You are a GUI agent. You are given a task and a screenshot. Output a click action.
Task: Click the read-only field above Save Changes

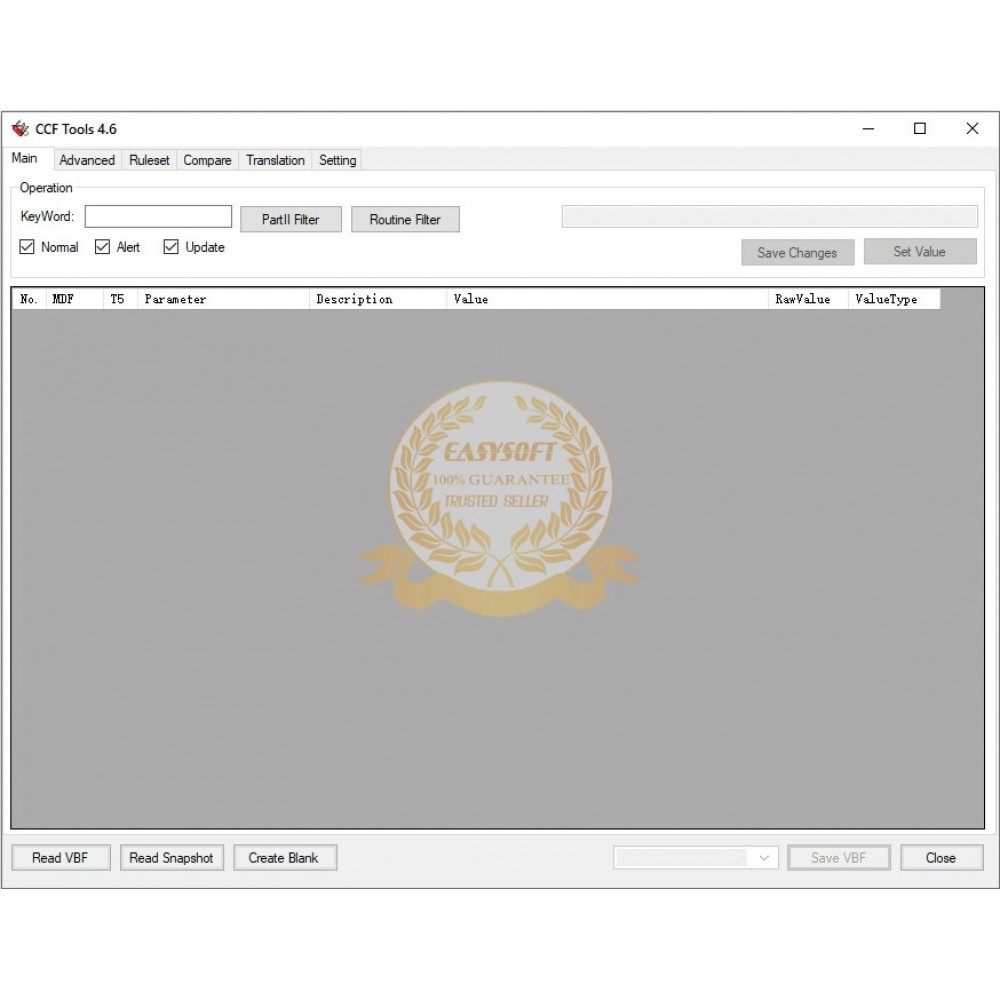(769, 216)
